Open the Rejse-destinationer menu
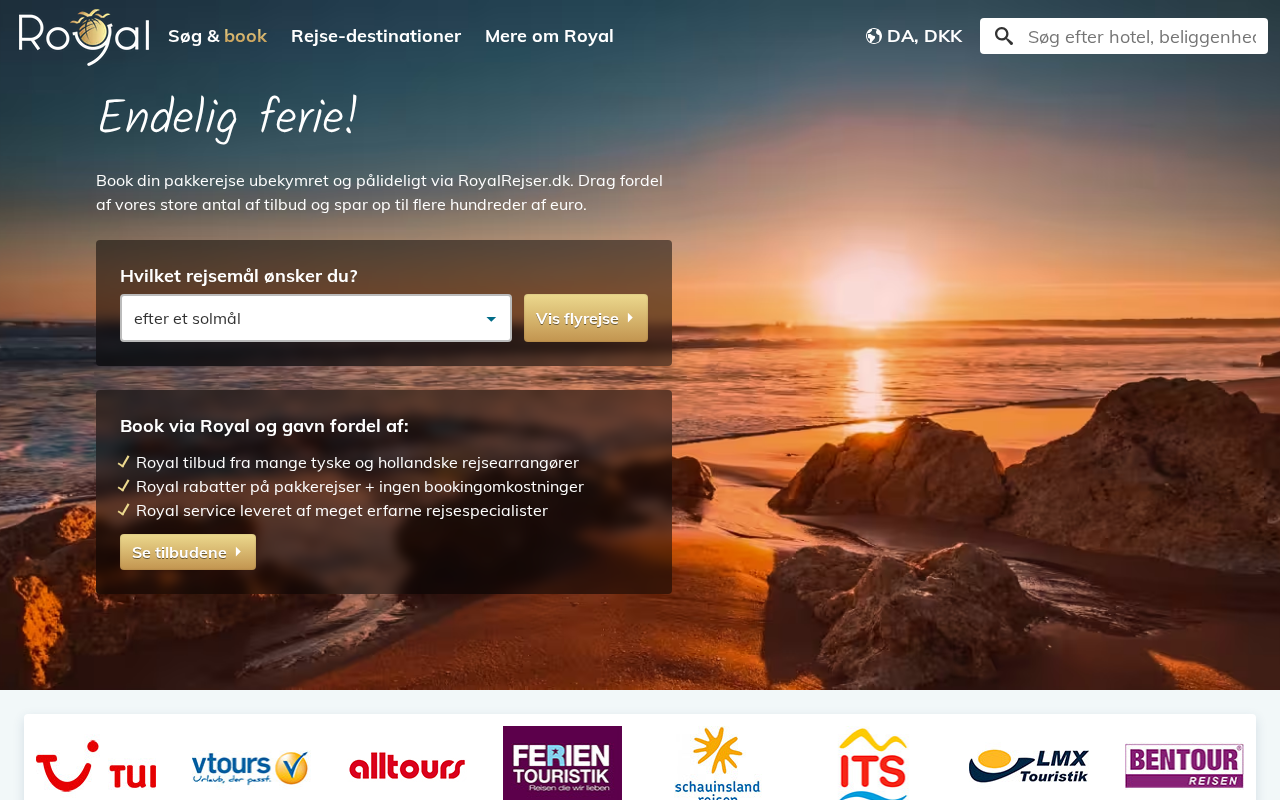1280x800 pixels. pos(376,36)
